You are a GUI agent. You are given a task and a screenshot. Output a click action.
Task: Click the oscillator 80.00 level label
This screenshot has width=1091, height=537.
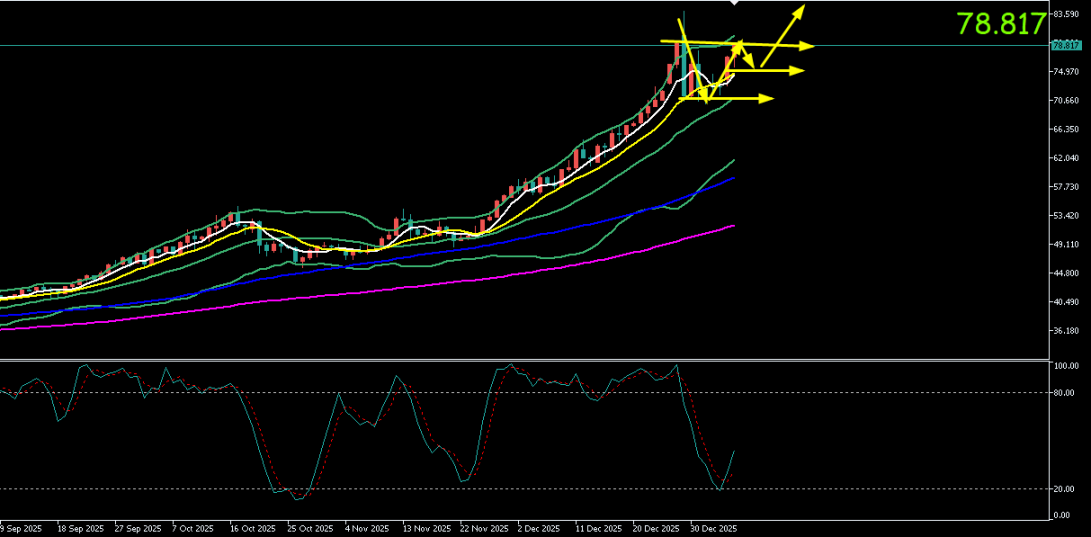1064,393
